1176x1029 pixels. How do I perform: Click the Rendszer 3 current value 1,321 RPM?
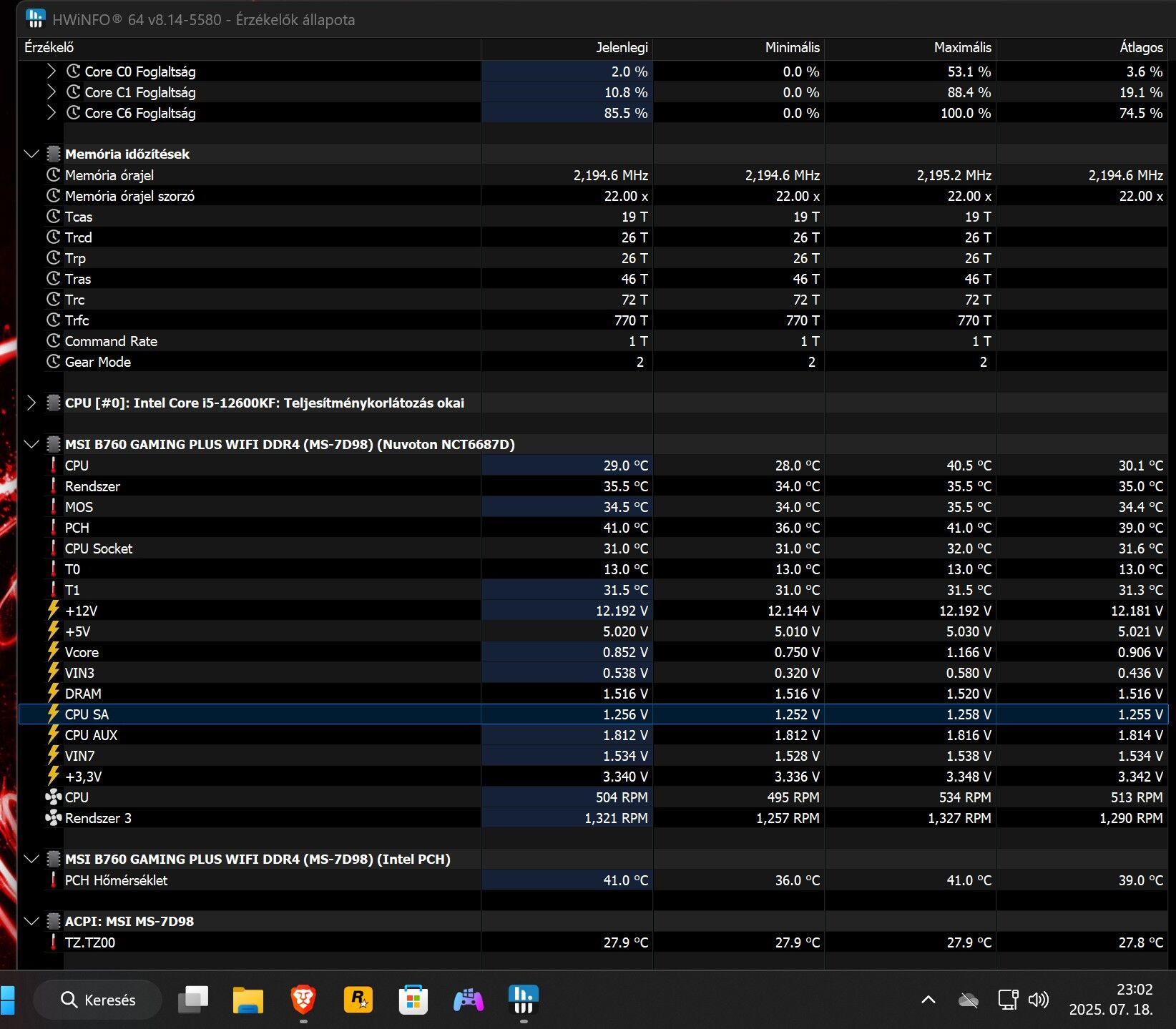tap(616, 818)
